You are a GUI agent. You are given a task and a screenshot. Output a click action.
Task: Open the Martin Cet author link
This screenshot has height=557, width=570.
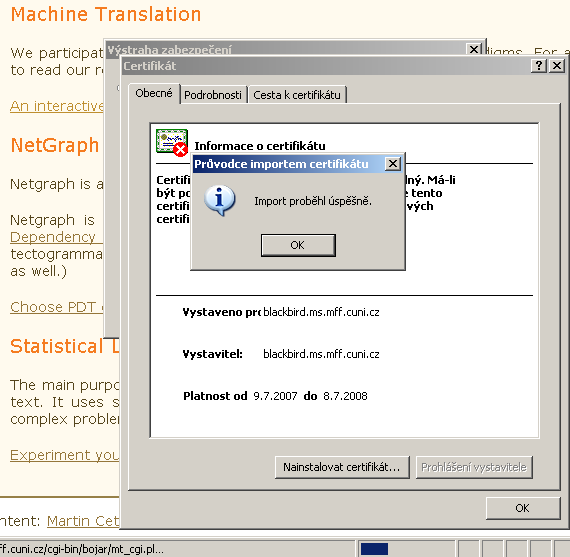coord(83,521)
